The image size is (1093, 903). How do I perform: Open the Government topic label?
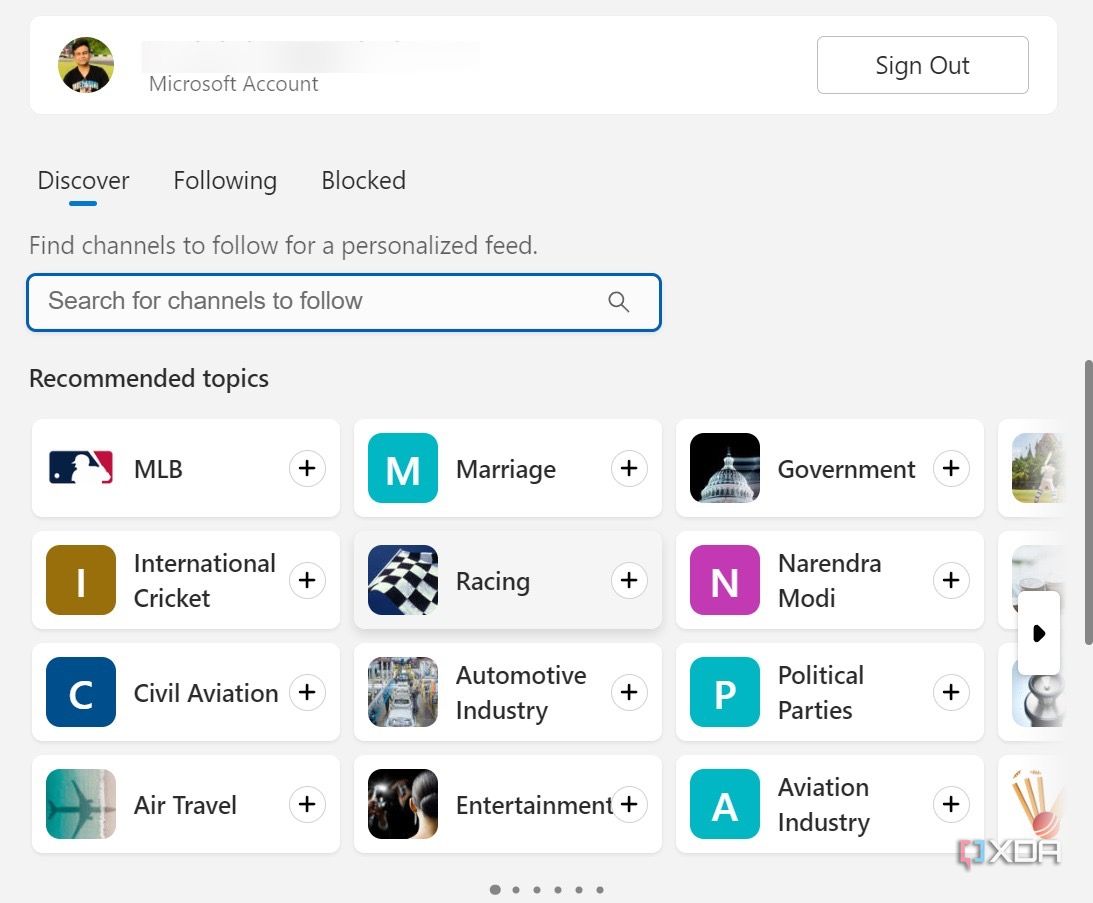tap(846, 469)
